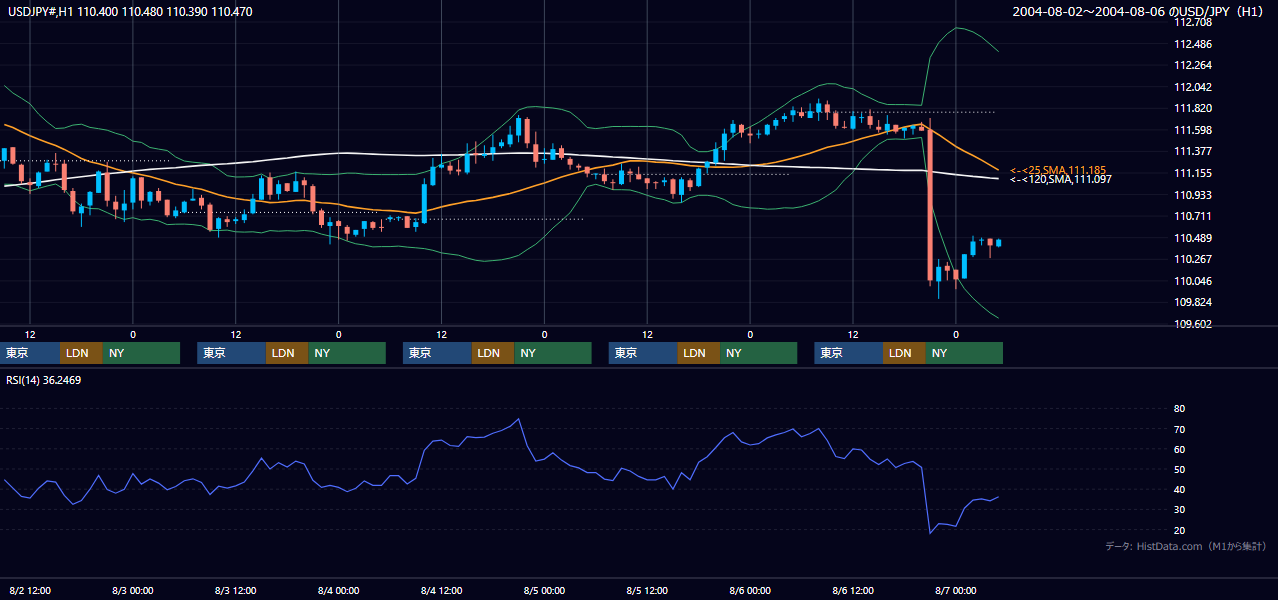Click price axis label 111.155
The height and width of the screenshot is (600, 1278).
[1193, 173]
